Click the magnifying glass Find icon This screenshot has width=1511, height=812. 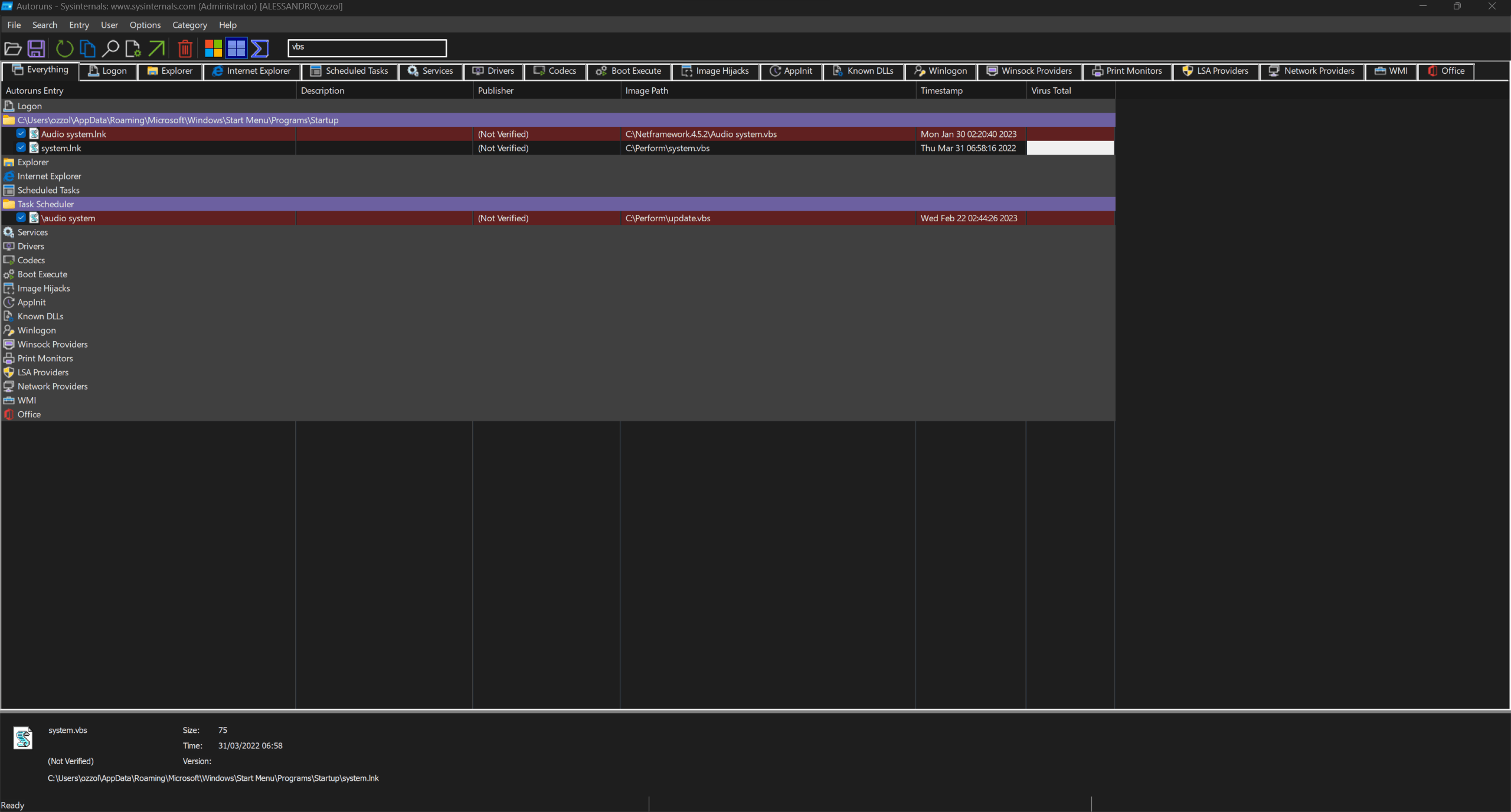click(x=110, y=48)
